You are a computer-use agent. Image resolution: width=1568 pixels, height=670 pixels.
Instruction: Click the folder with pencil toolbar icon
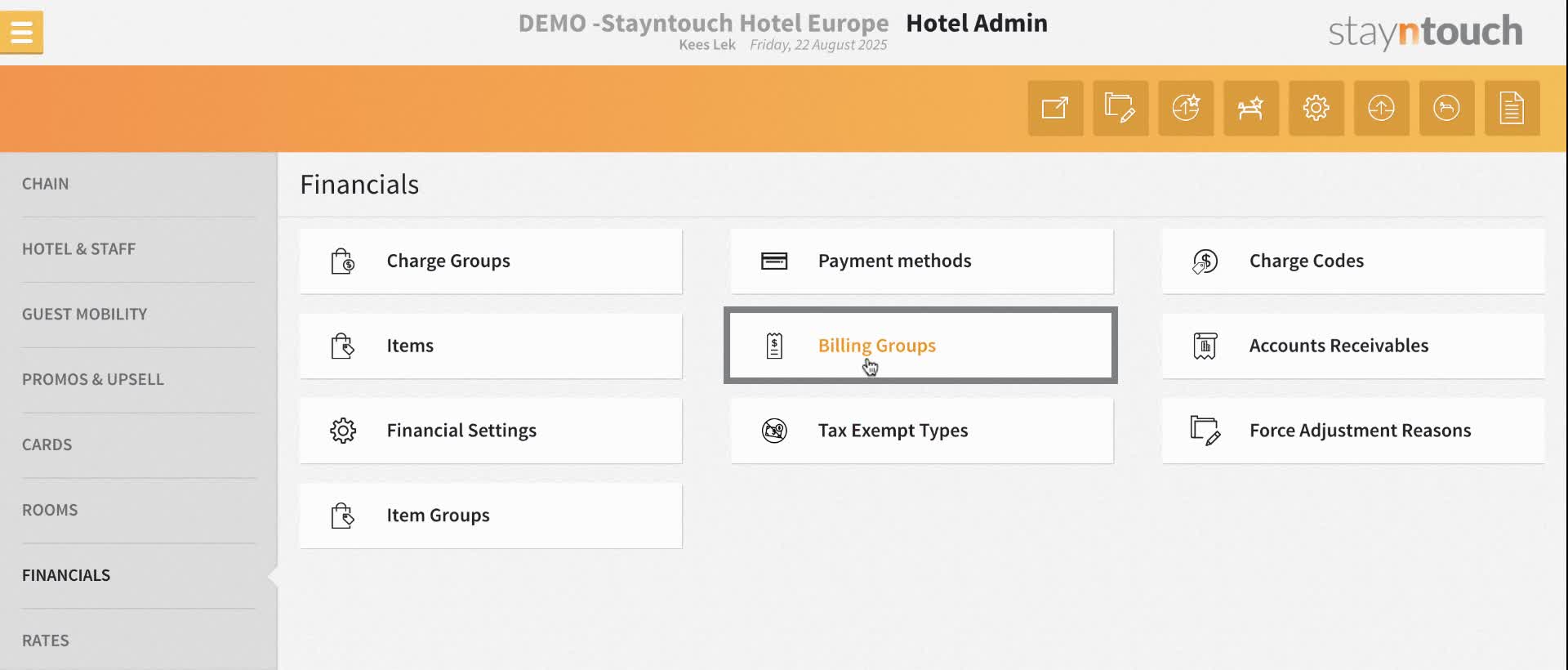pos(1120,108)
